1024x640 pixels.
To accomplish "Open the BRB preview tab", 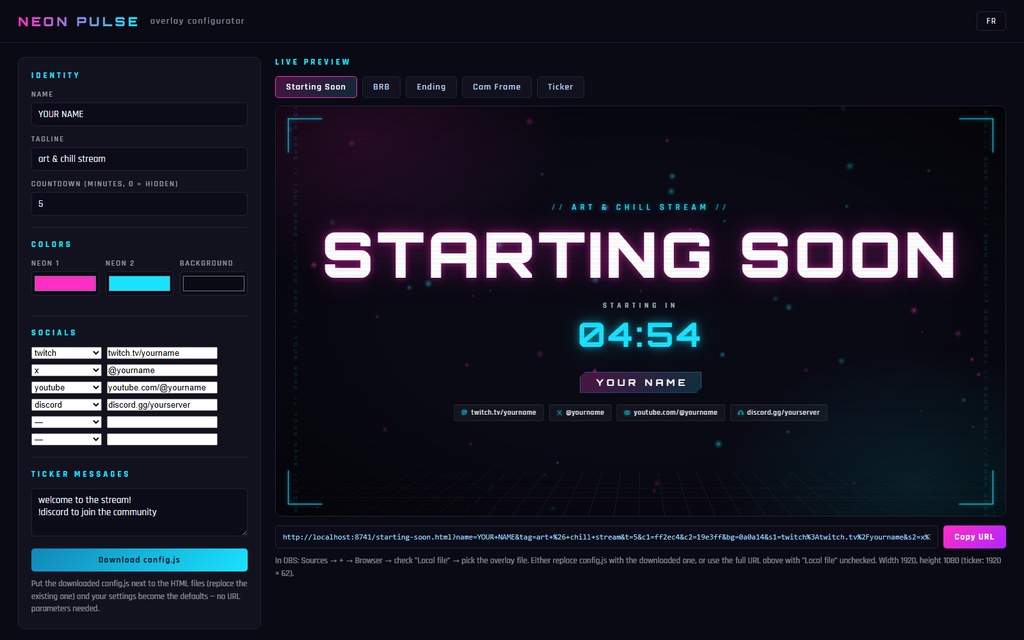I will click(x=381, y=87).
